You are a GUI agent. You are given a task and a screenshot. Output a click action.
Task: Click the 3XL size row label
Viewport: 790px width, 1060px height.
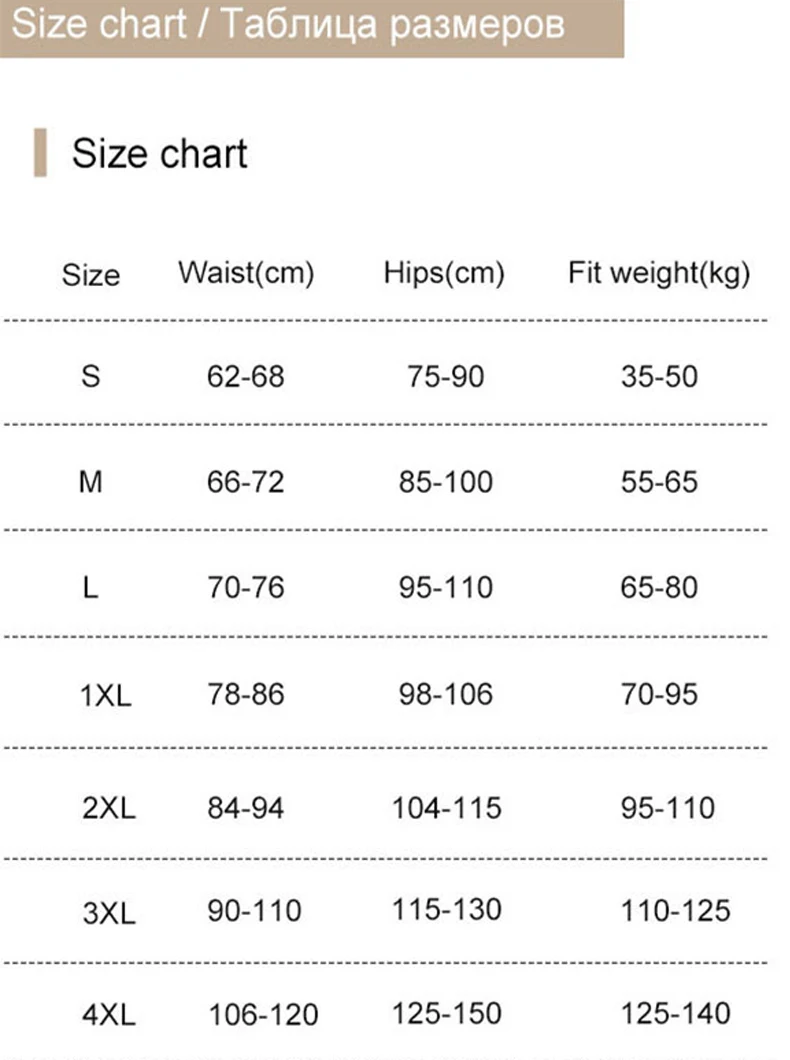(108, 912)
